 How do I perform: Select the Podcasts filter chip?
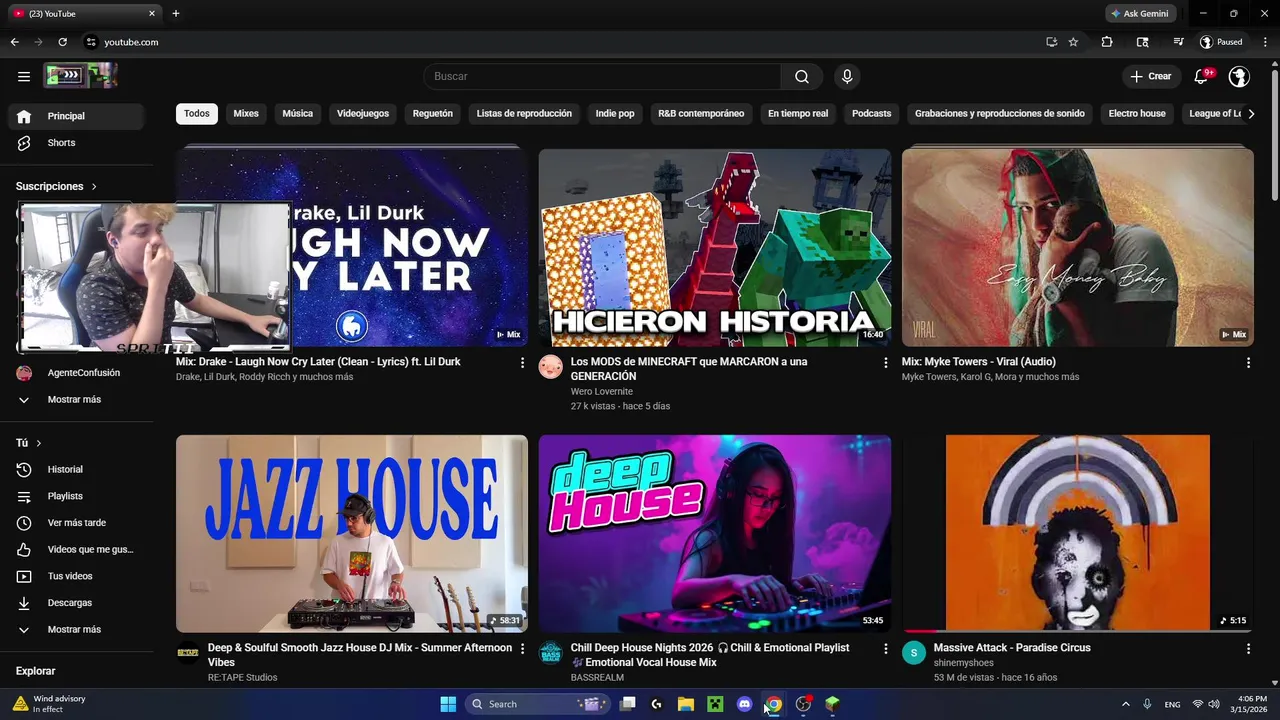point(872,114)
